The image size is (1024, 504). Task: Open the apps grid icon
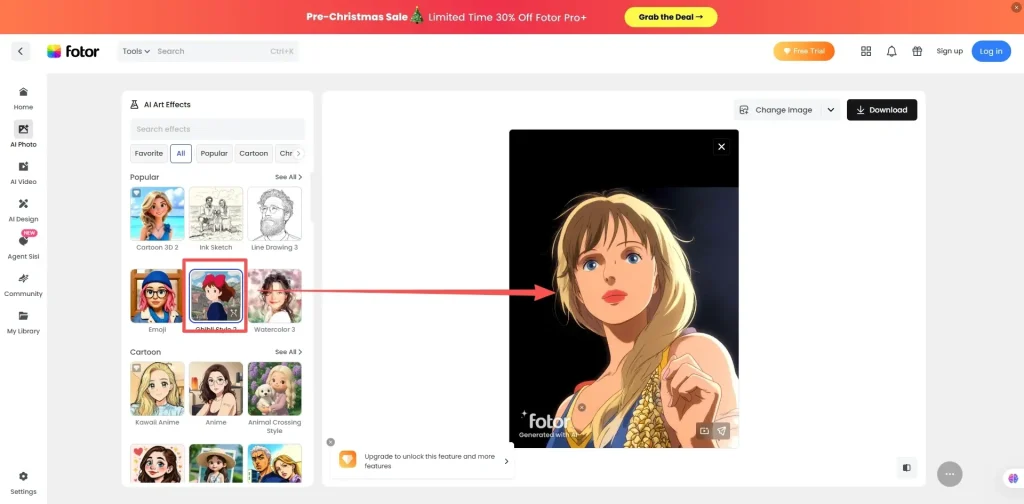pyautogui.click(x=866, y=51)
